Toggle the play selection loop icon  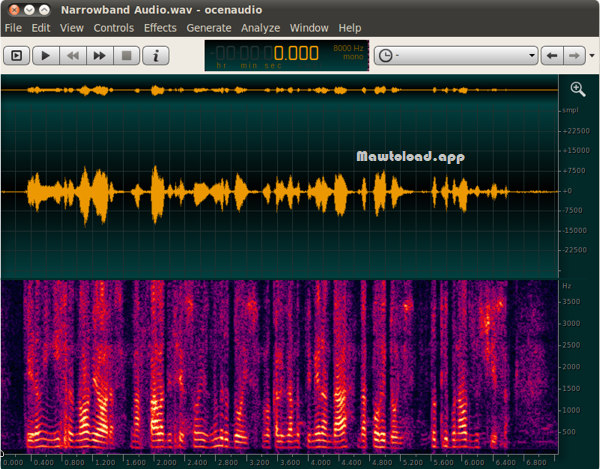16,56
